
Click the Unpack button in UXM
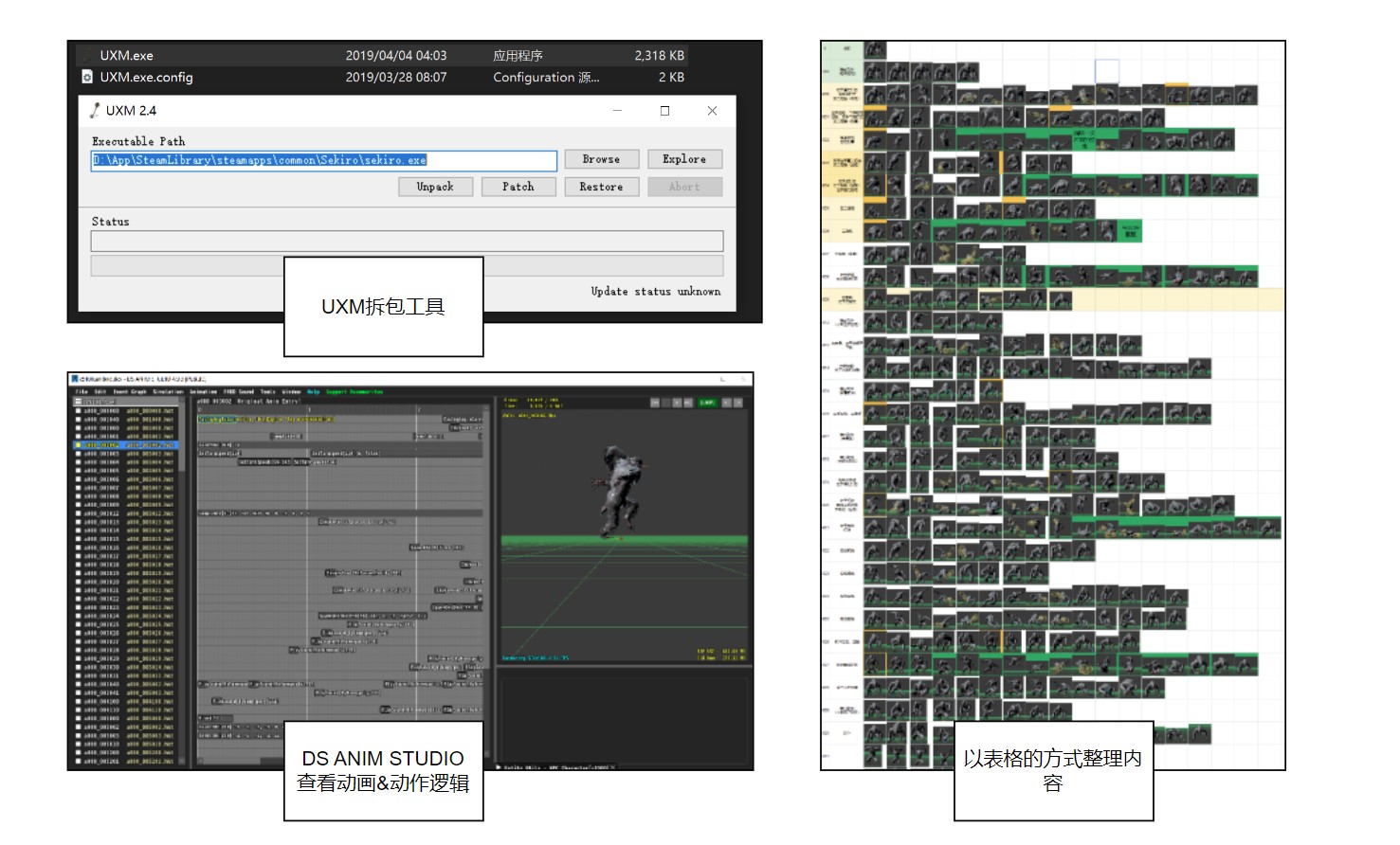pyautogui.click(x=435, y=187)
